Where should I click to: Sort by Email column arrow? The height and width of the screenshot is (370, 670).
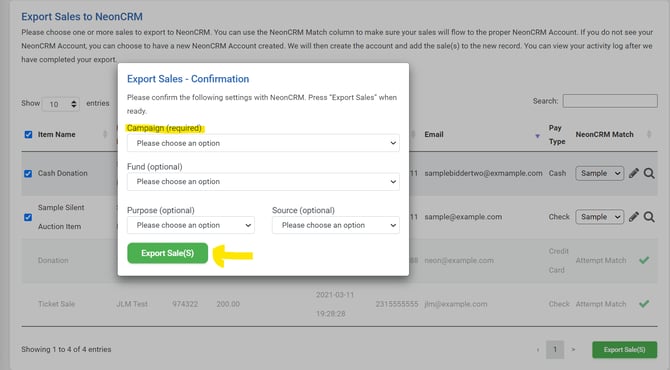[x=537, y=136]
